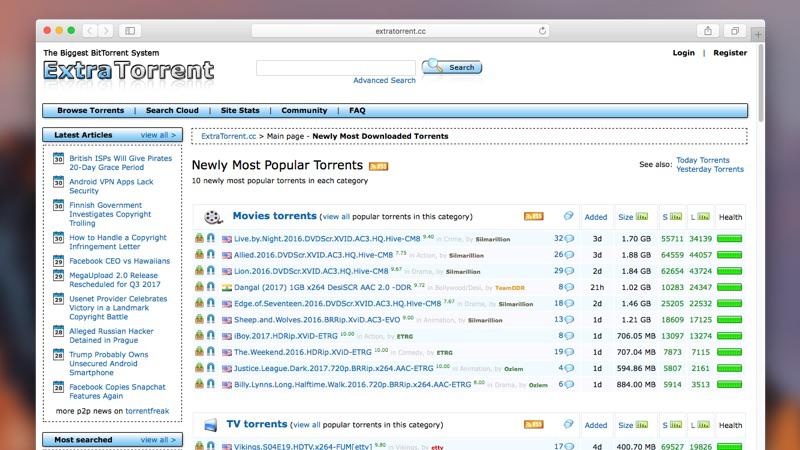Click uploader Silmarillion on Live.by.Night row
This screenshot has width=800, height=450.
pyautogui.click(x=492, y=239)
